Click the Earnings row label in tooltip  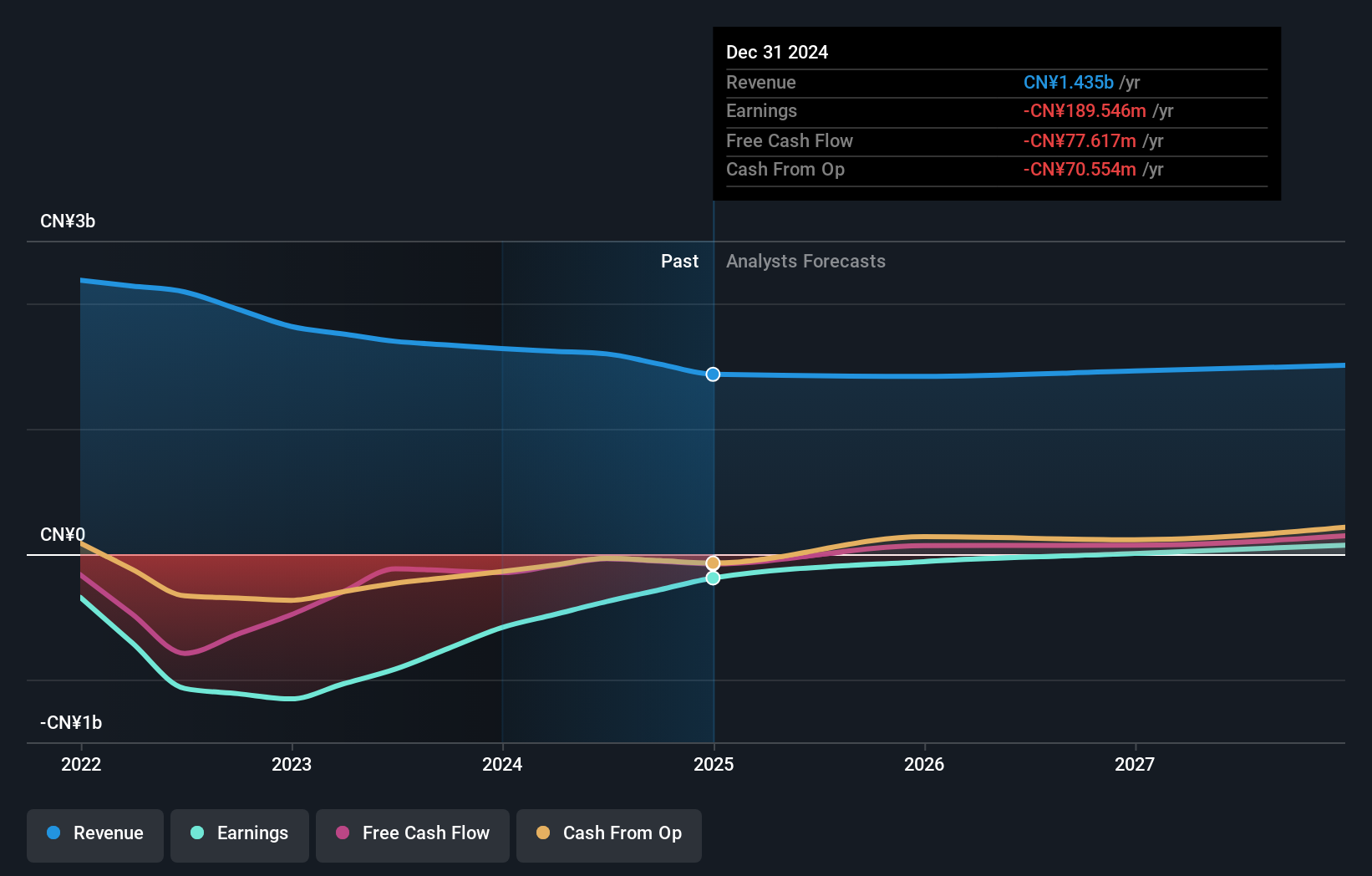761,111
